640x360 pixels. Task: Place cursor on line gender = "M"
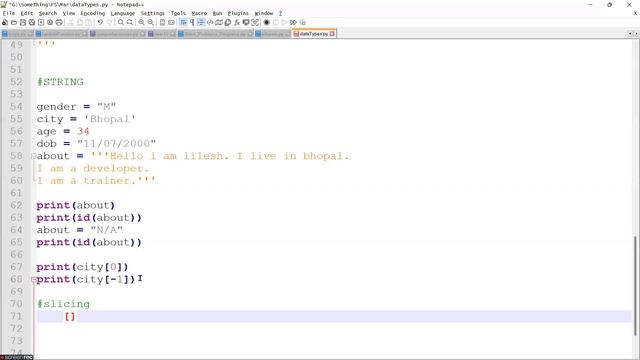click(76, 107)
